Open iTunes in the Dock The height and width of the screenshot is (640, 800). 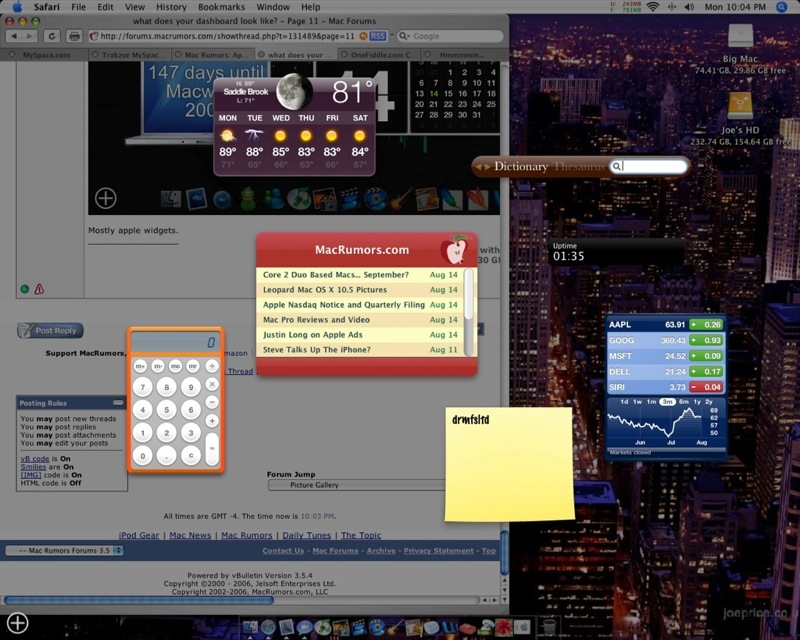pyautogui.click(x=323, y=627)
